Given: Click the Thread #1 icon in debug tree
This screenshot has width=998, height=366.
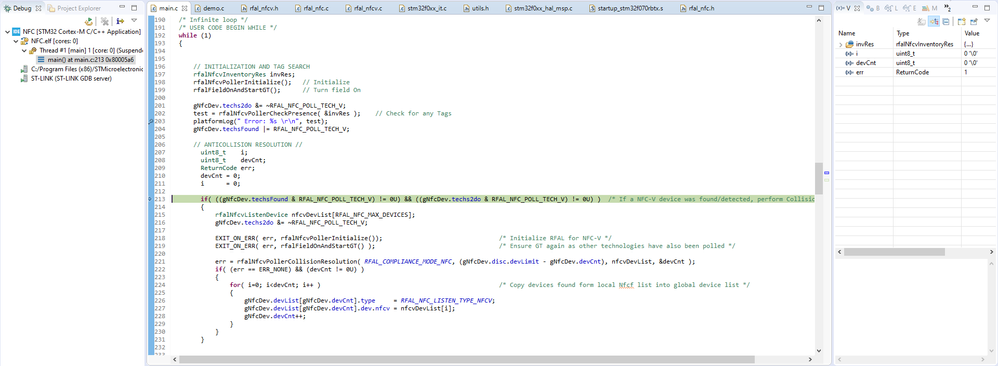Looking at the screenshot, I should pyautogui.click(x=33, y=50).
